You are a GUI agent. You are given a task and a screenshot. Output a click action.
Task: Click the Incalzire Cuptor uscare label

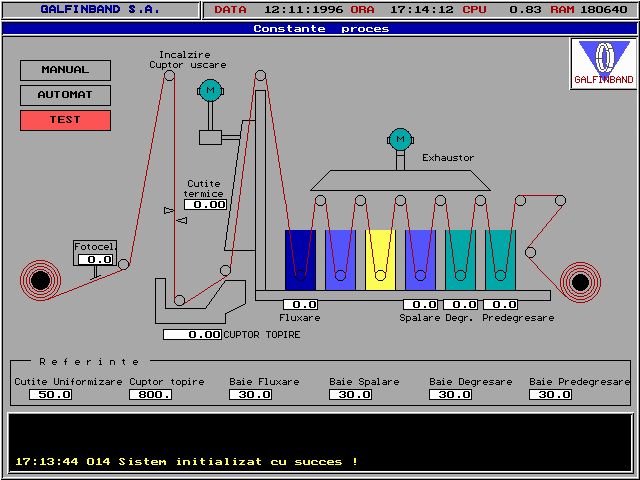187,60
